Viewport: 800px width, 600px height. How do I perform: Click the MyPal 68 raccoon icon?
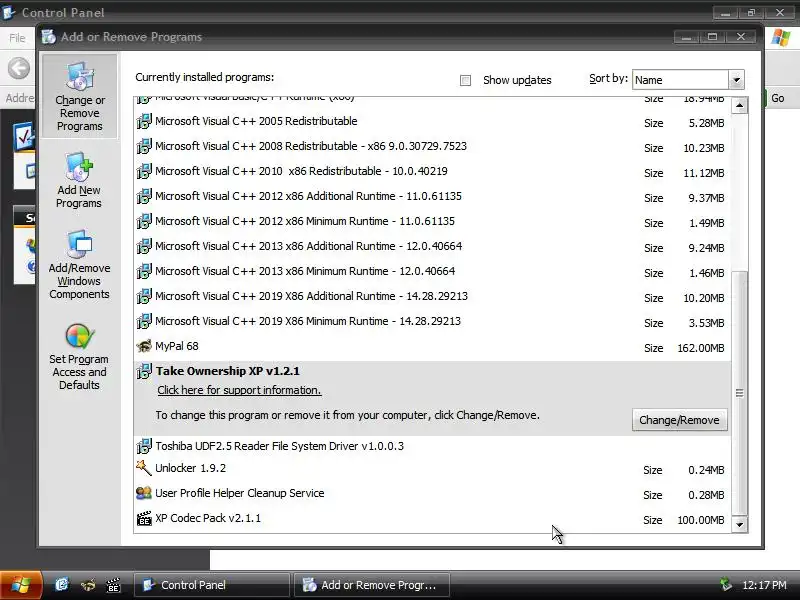(x=144, y=346)
